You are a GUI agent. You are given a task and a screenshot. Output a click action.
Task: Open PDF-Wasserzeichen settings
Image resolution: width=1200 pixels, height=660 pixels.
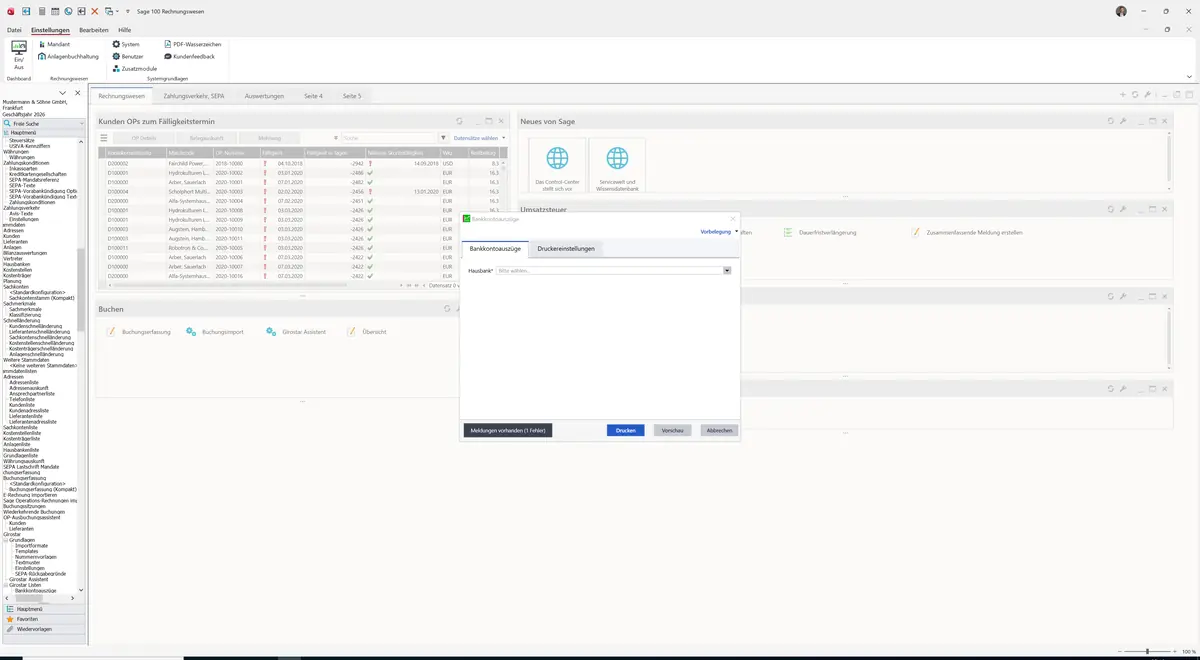(193, 44)
